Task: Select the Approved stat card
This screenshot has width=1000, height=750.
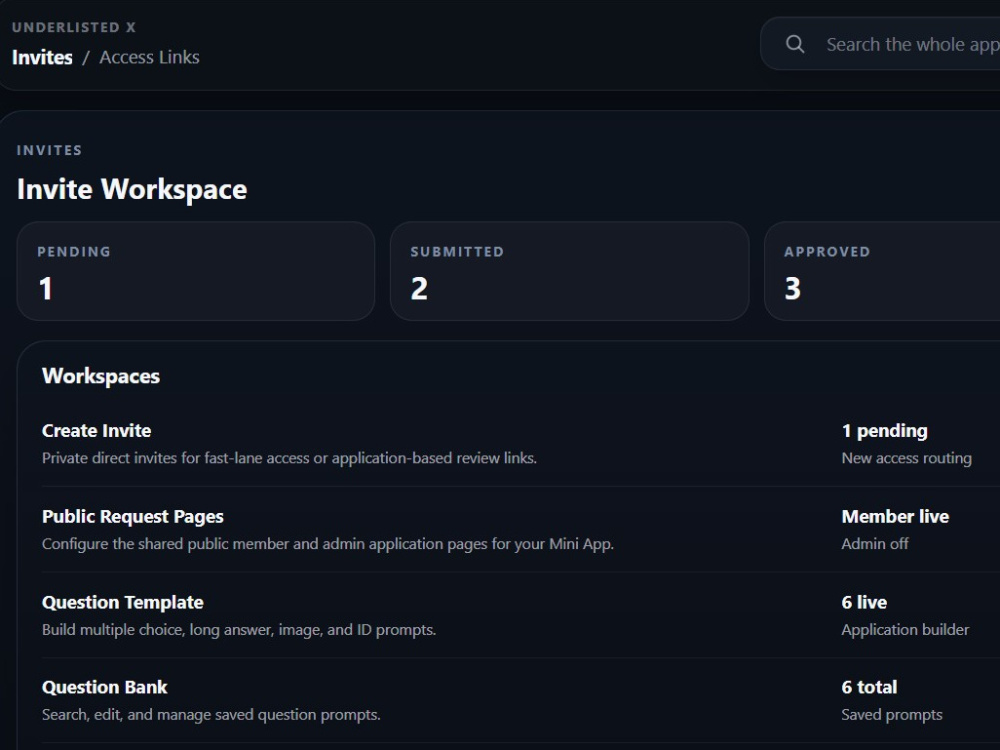Action: click(882, 271)
